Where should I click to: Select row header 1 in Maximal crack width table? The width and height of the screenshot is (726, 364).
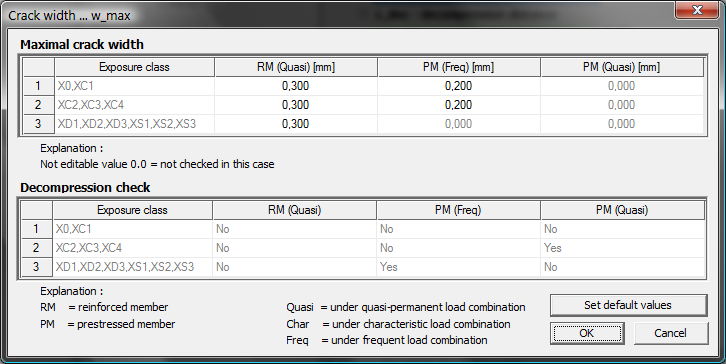38,86
